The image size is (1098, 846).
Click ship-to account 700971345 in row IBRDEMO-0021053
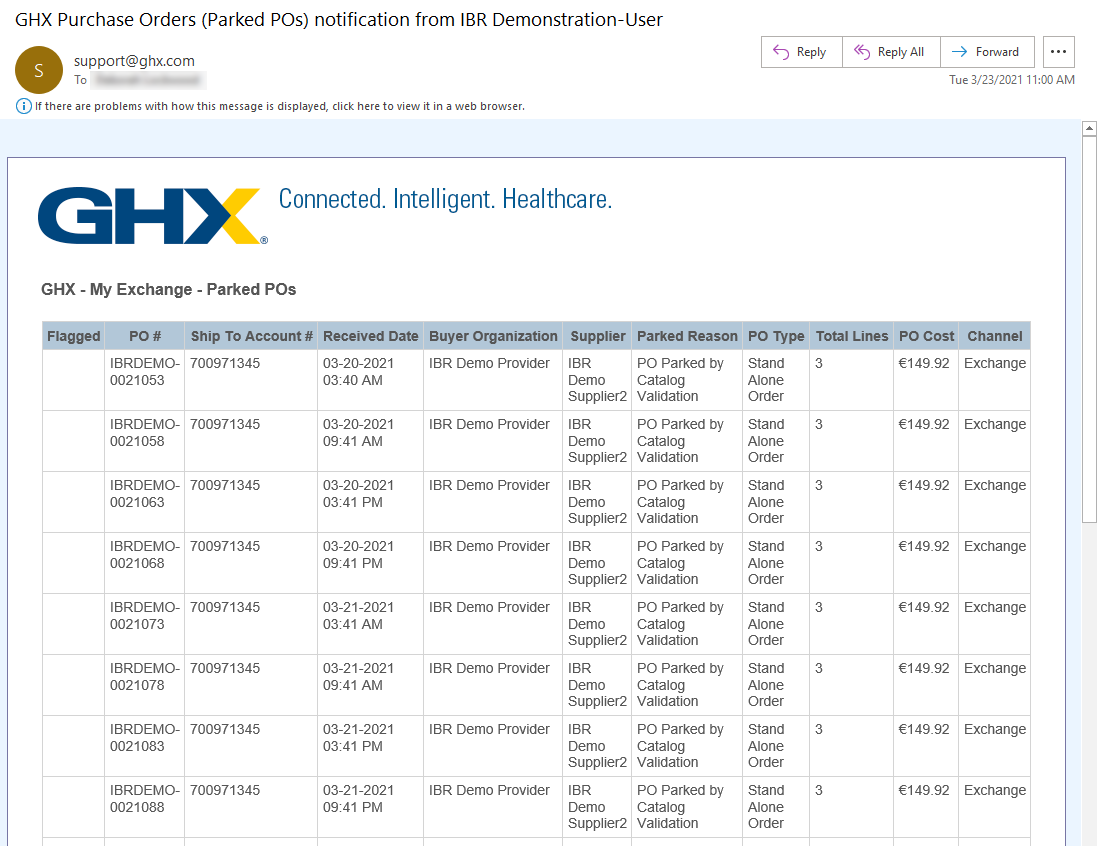coord(225,363)
